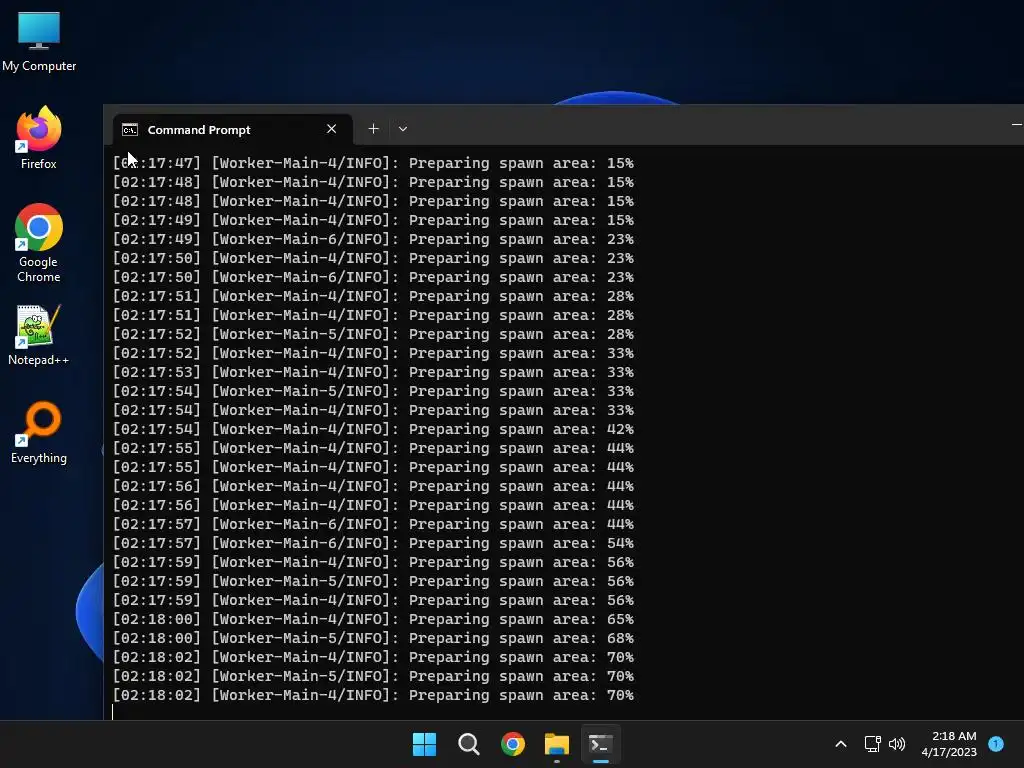Click the log line showing spawn area 54%

pyautogui.click(x=373, y=543)
